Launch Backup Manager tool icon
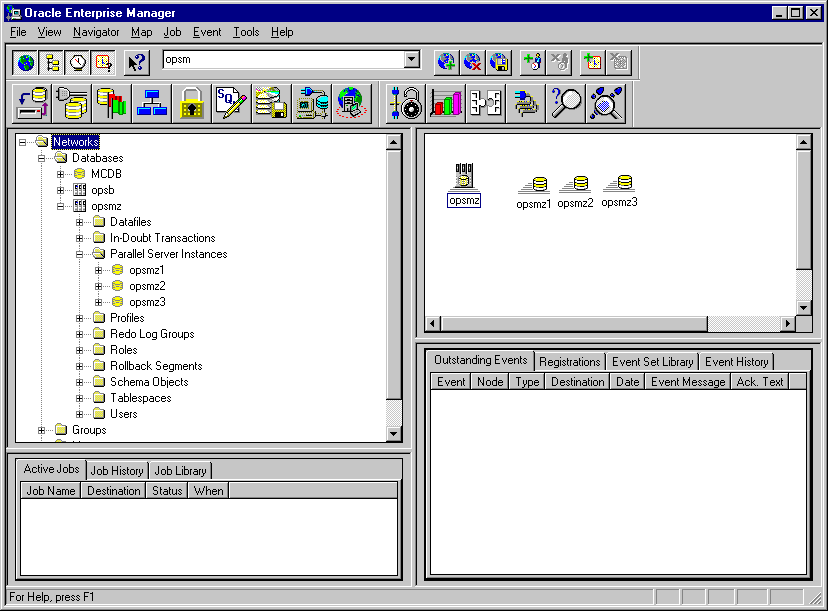Viewport: 828px width, 611px height. (32, 103)
